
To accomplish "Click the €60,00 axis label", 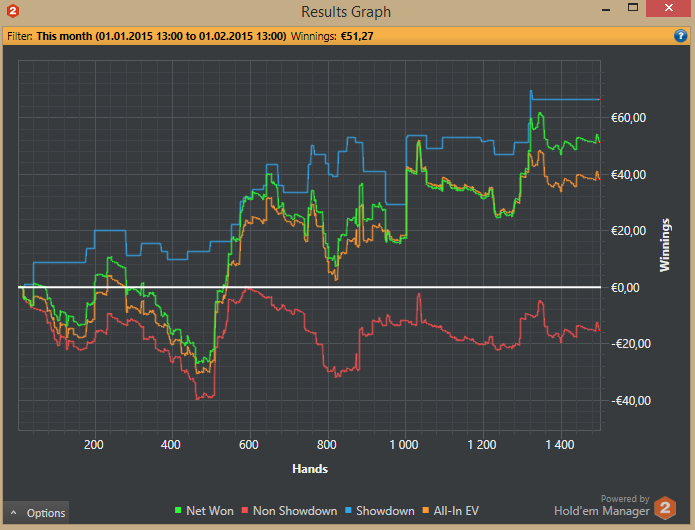I will coord(628,118).
